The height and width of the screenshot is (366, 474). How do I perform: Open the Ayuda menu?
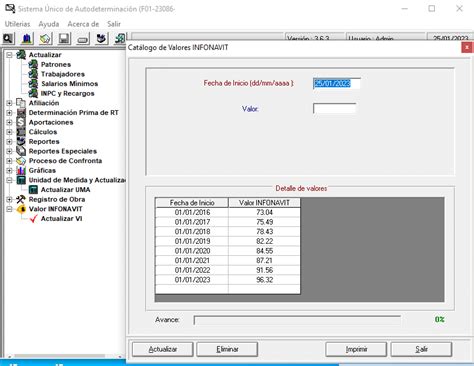point(49,24)
